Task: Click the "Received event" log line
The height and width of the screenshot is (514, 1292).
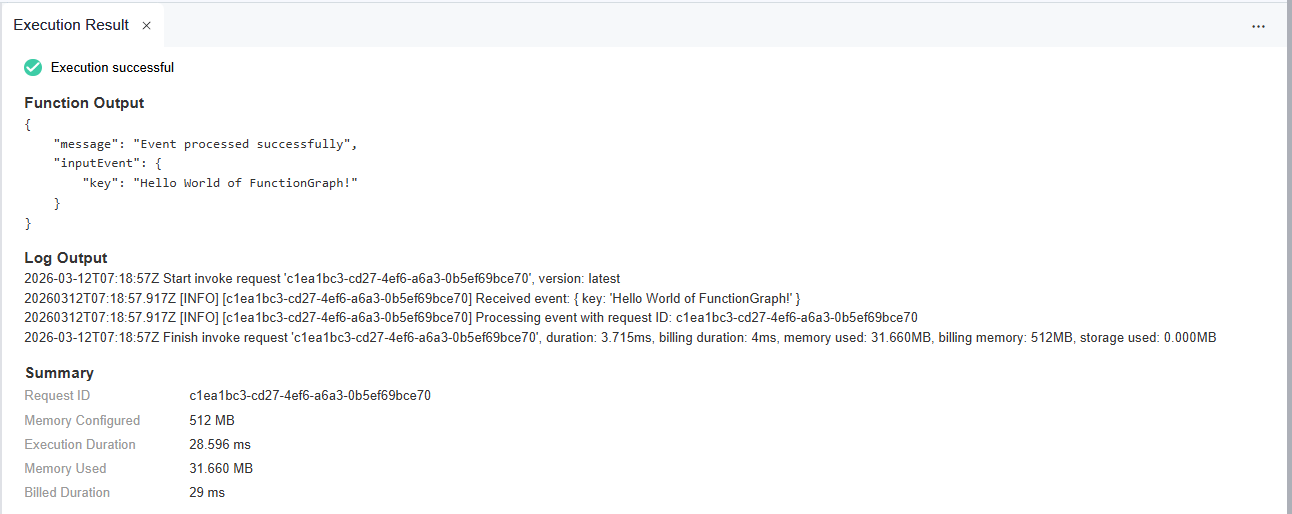Action: (x=412, y=299)
